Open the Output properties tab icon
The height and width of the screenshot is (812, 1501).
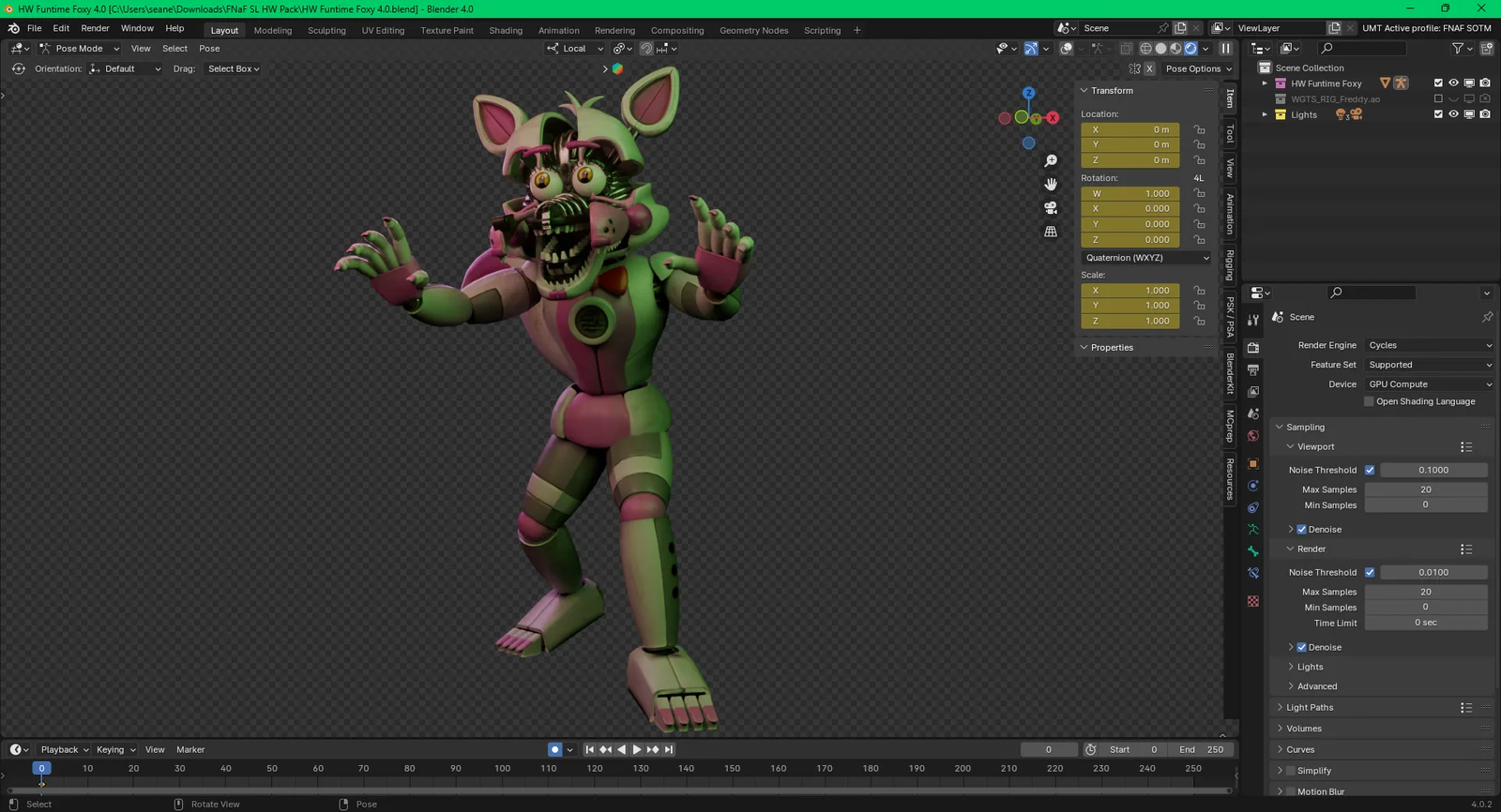coord(1253,369)
